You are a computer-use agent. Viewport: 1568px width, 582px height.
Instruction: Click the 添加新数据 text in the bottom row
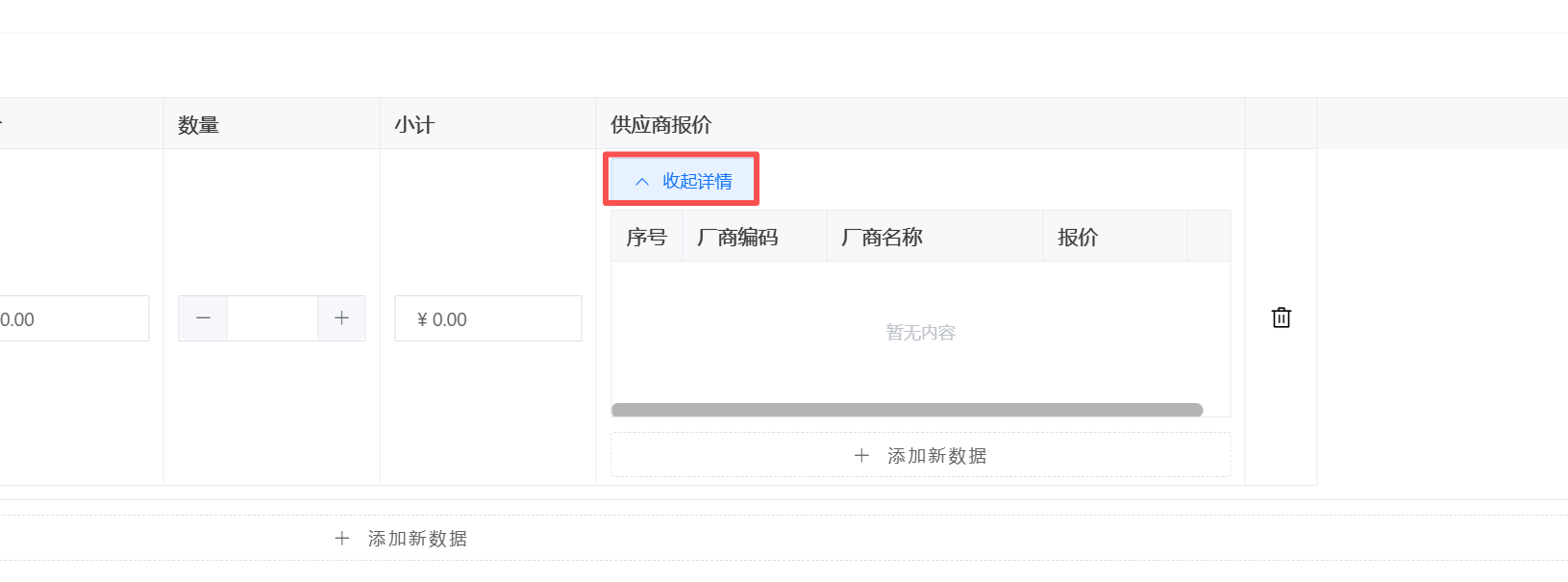417,539
